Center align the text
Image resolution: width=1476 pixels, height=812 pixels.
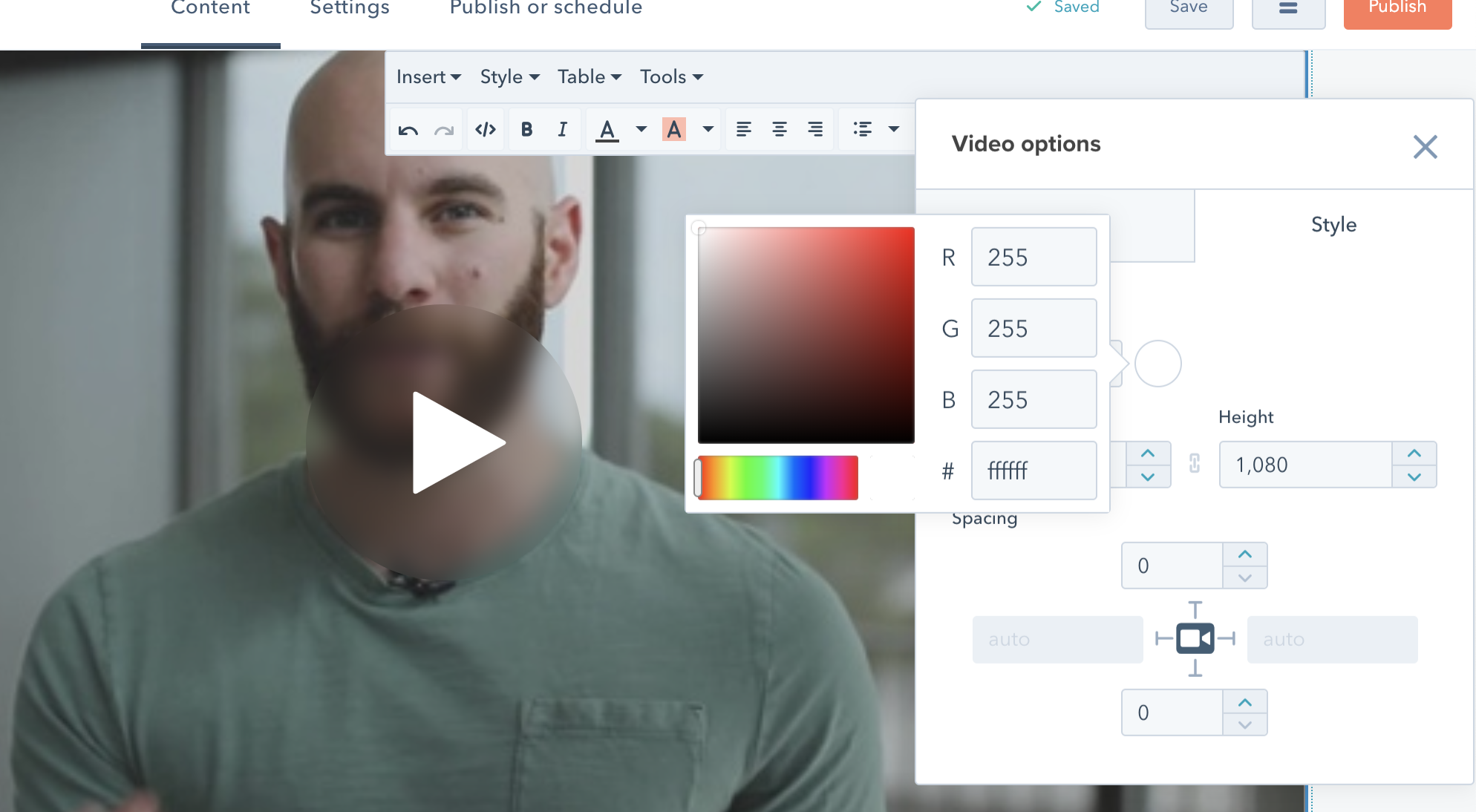tap(780, 130)
